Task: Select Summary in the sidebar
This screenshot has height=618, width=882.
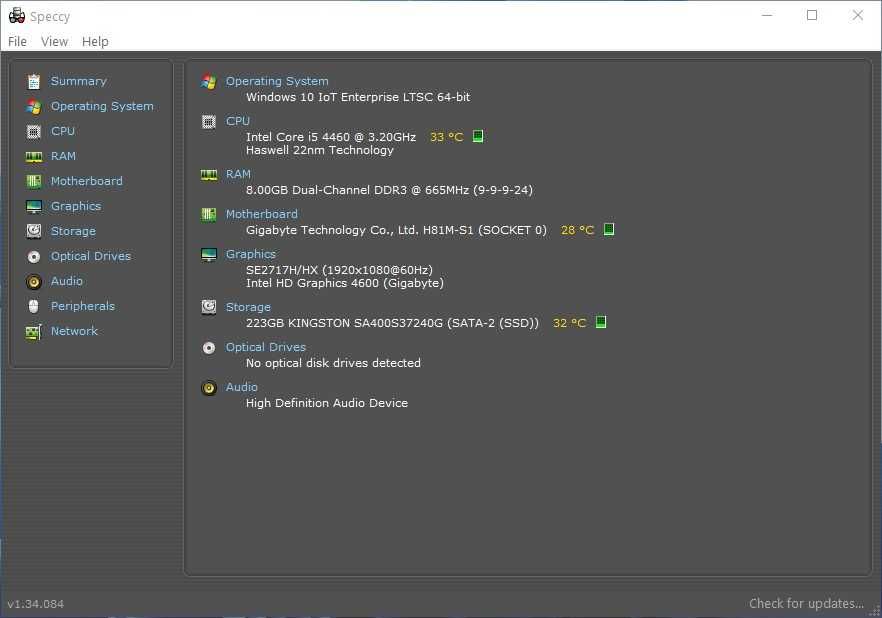Action: tap(79, 81)
